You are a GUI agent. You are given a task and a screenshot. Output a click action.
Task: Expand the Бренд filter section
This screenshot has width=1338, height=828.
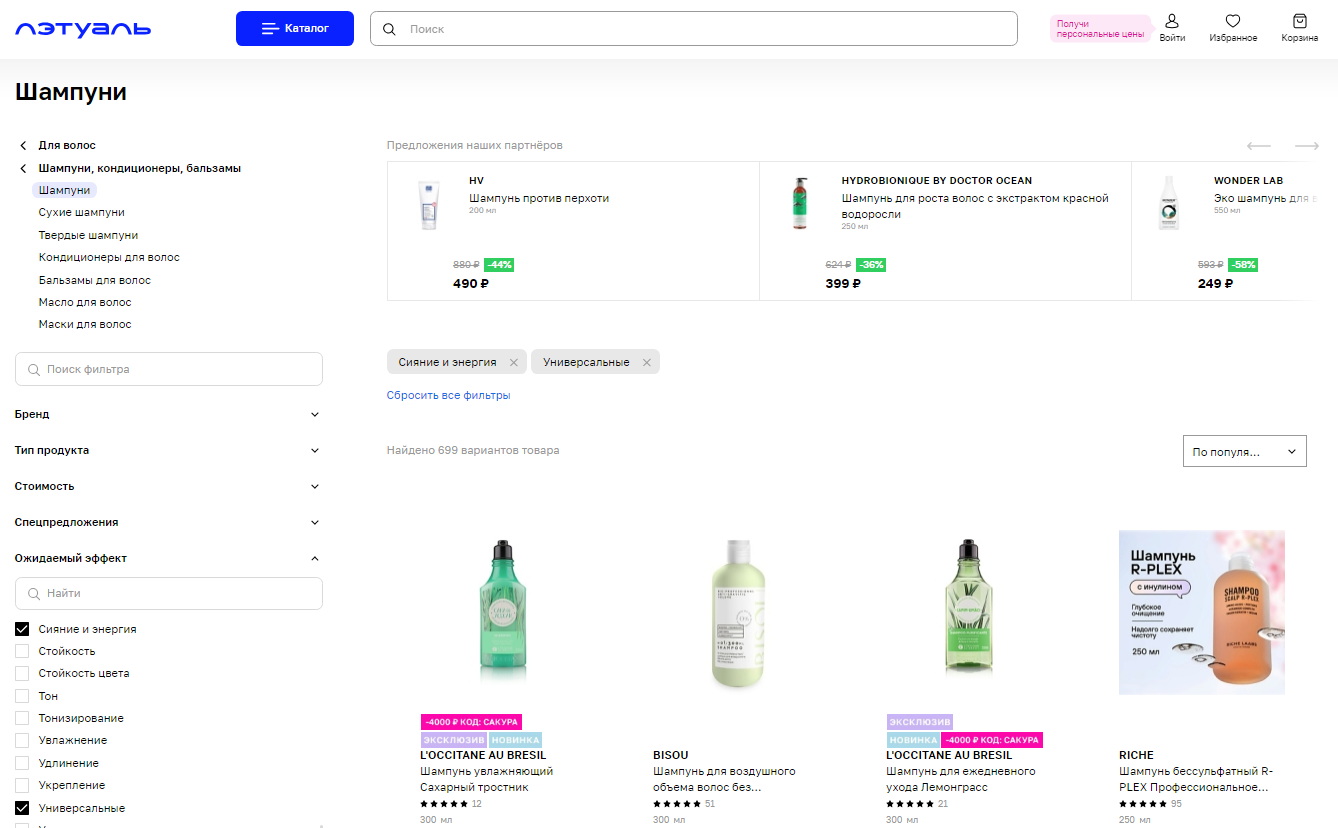click(x=168, y=414)
